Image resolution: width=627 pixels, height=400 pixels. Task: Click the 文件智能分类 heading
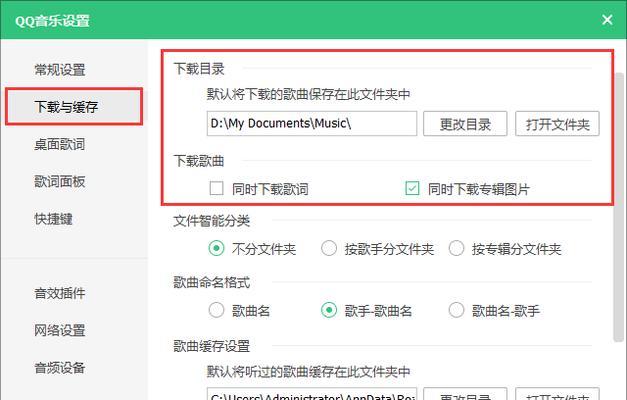click(212, 220)
